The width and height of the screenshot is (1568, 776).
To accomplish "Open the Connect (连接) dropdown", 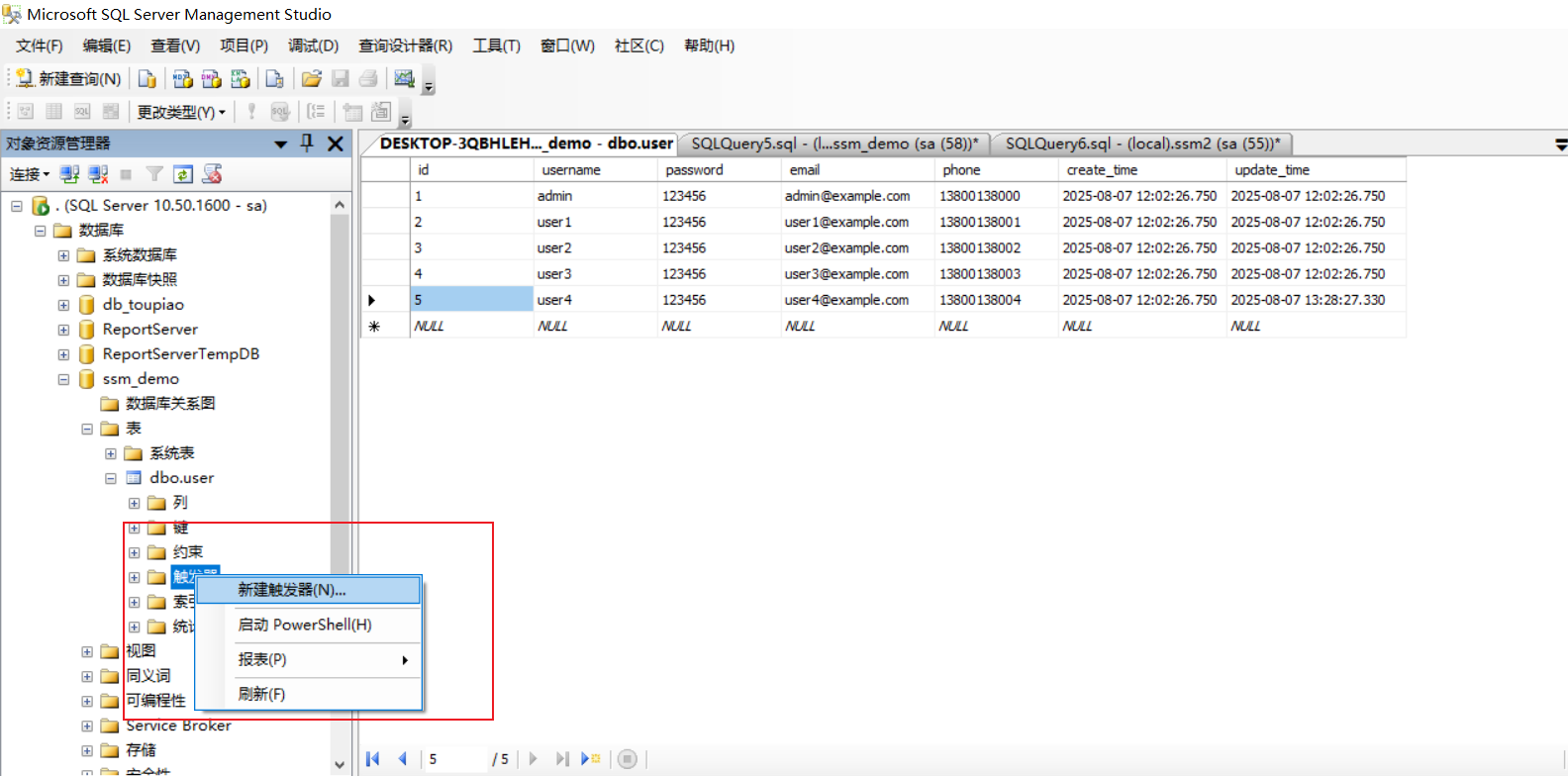I will [30, 174].
